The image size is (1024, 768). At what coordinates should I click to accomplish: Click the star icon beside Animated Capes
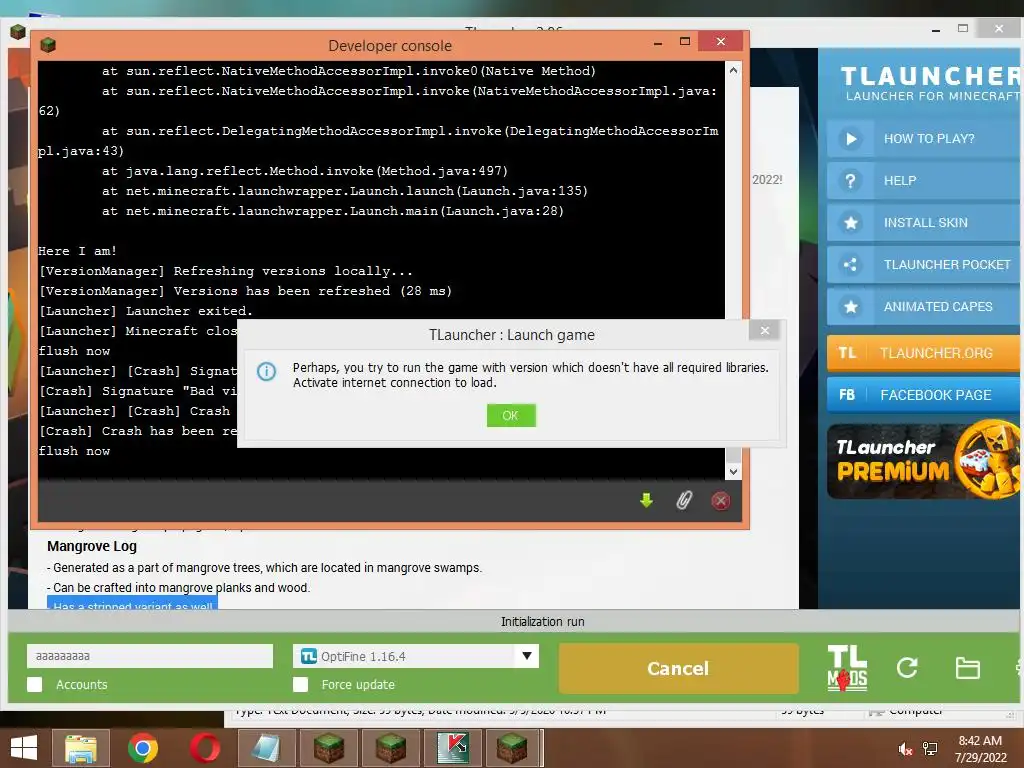(x=850, y=306)
